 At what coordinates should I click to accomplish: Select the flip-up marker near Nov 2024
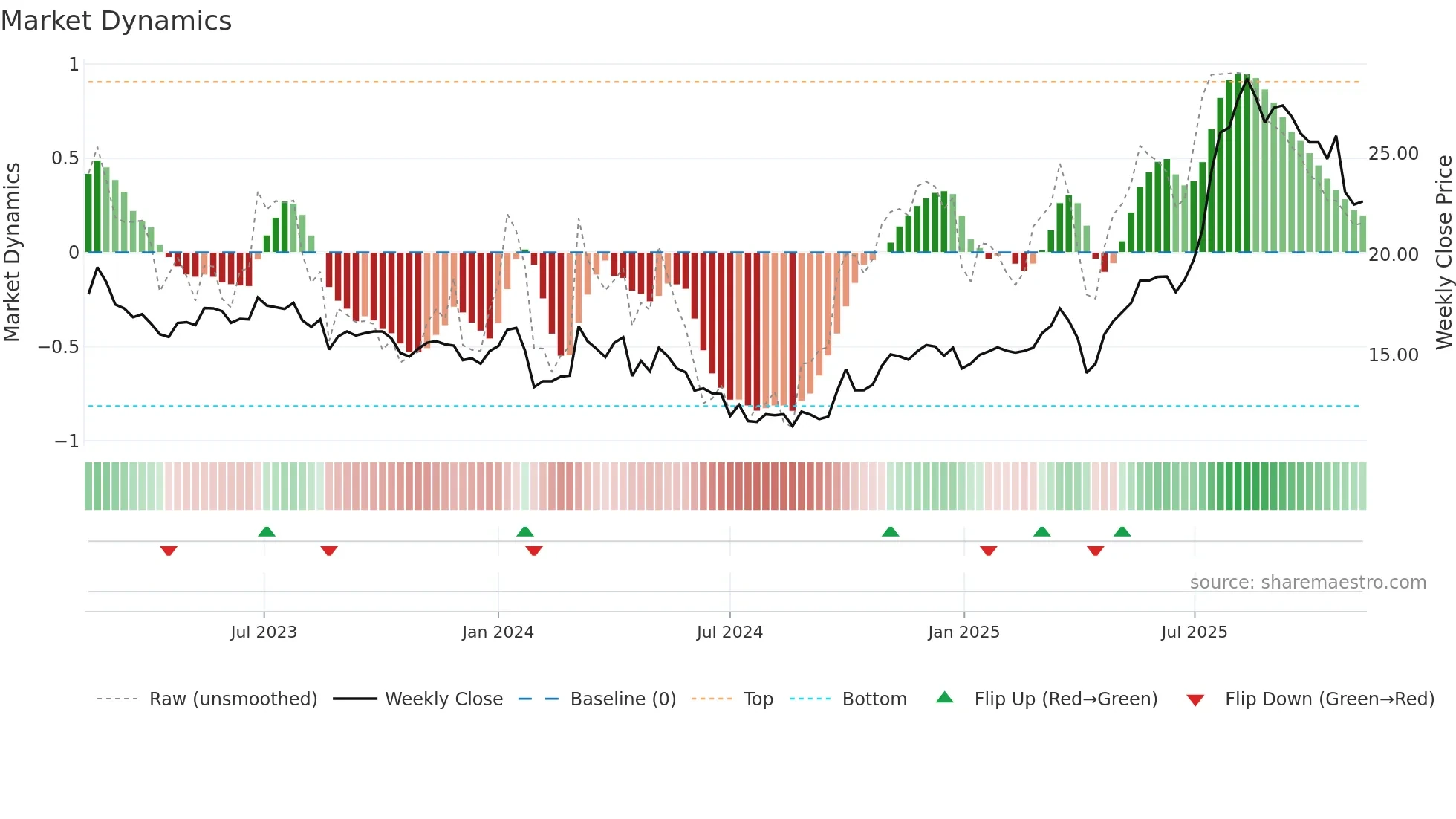pos(891,531)
